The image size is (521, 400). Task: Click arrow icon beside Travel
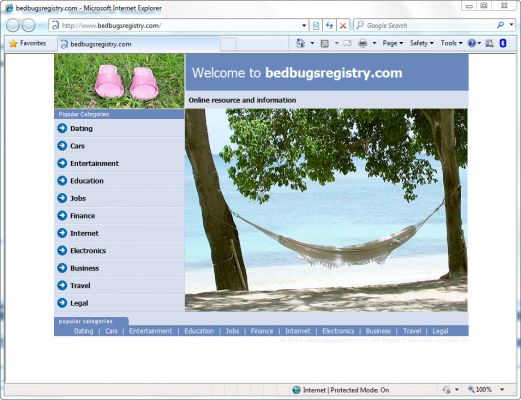(62, 285)
